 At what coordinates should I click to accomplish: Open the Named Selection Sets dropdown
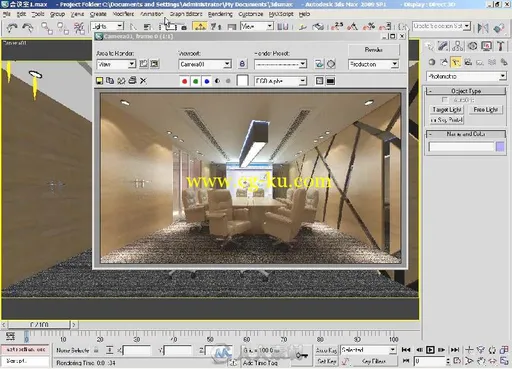pyautogui.click(x=467, y=26)
